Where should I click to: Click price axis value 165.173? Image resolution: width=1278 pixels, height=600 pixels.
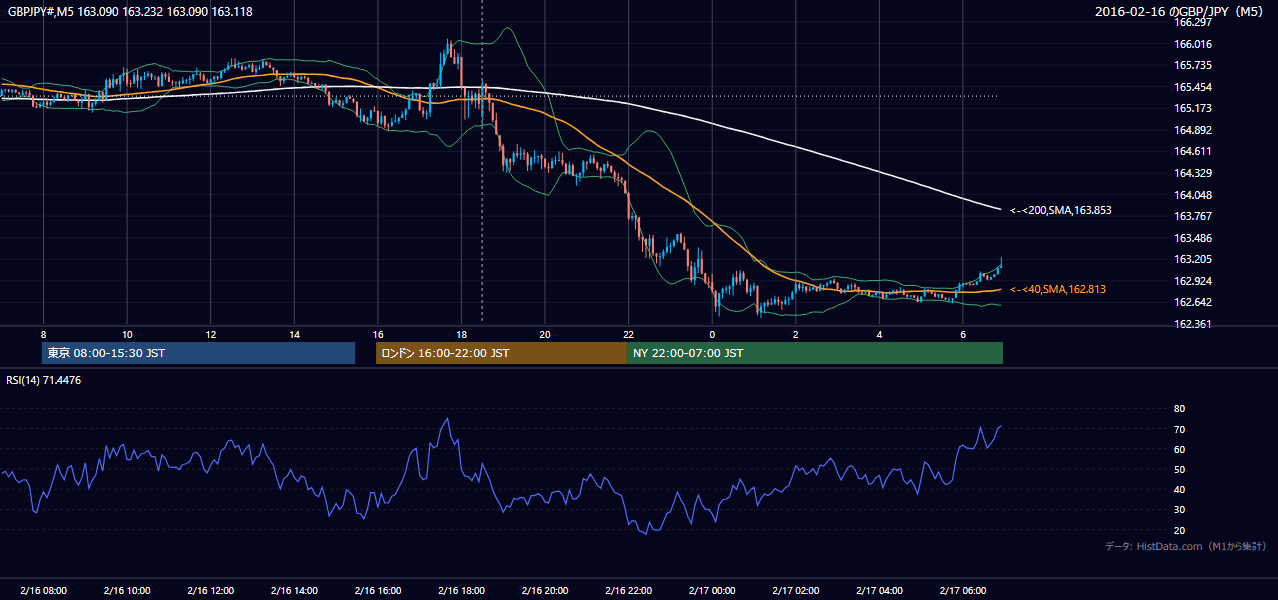pyautogui.click(x=1193, y=108)
